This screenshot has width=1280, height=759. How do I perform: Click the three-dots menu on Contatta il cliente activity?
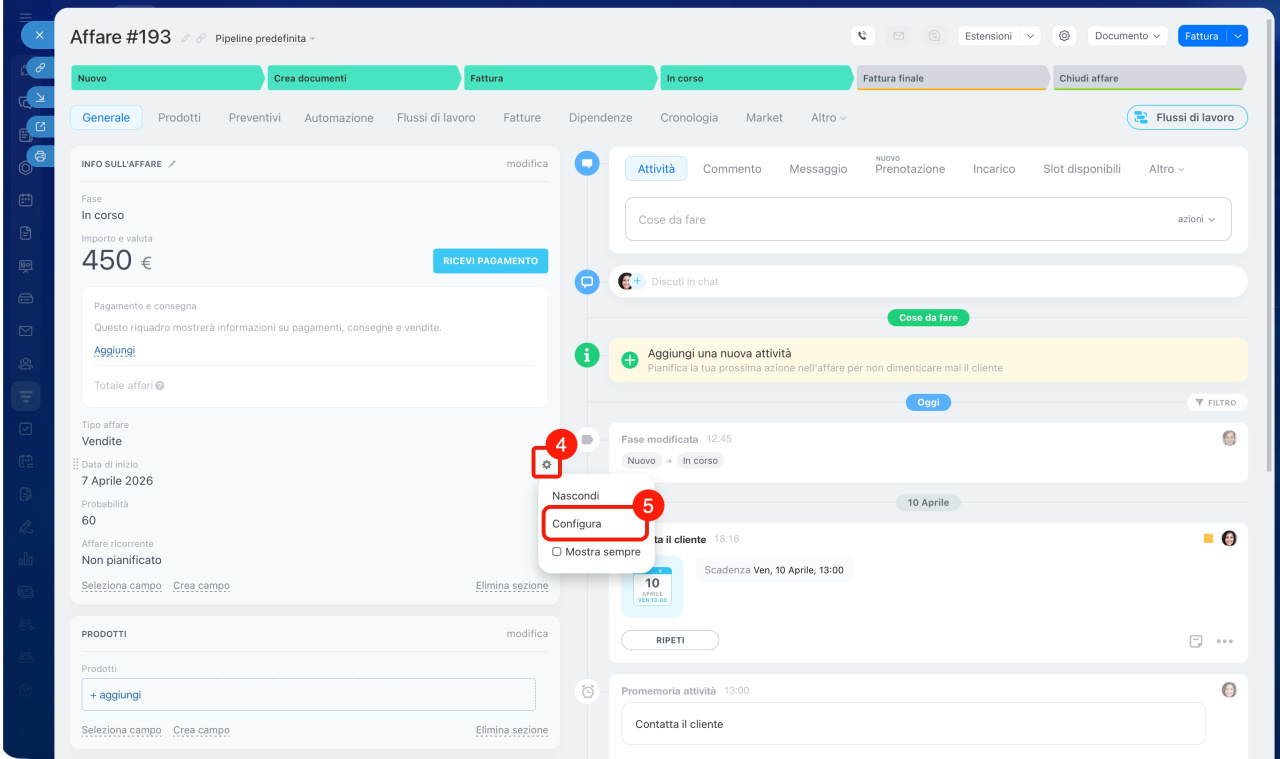pos(1224,641)
